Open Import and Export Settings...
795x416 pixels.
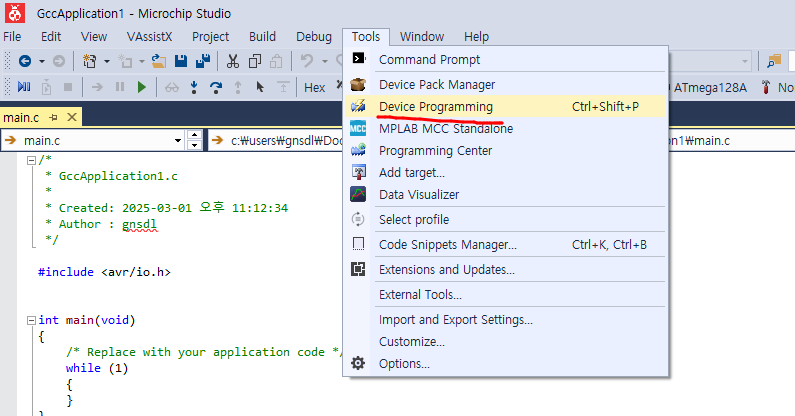tap(505, 320)
